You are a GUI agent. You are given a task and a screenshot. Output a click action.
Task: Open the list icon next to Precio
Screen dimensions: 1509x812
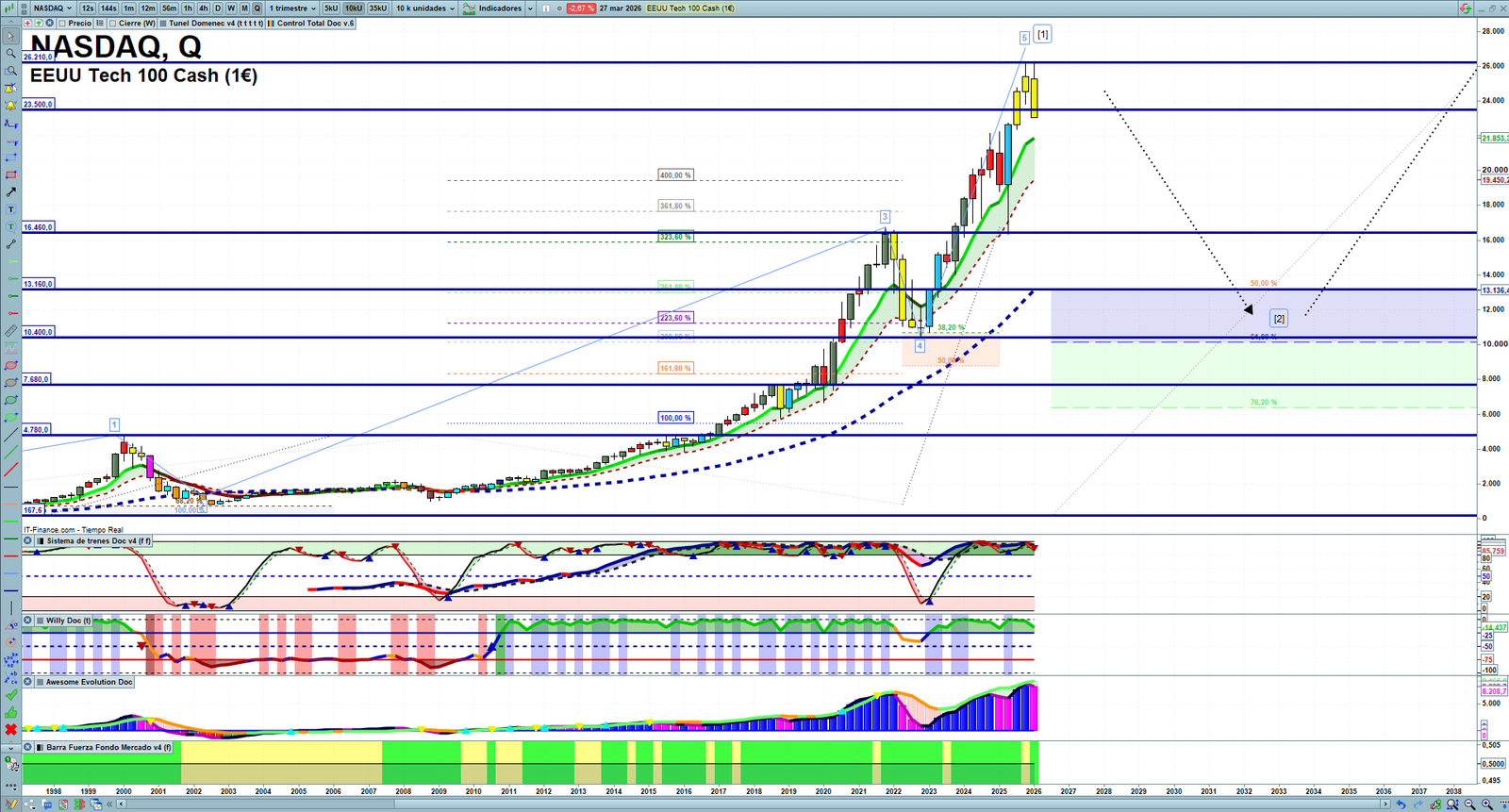99,24
